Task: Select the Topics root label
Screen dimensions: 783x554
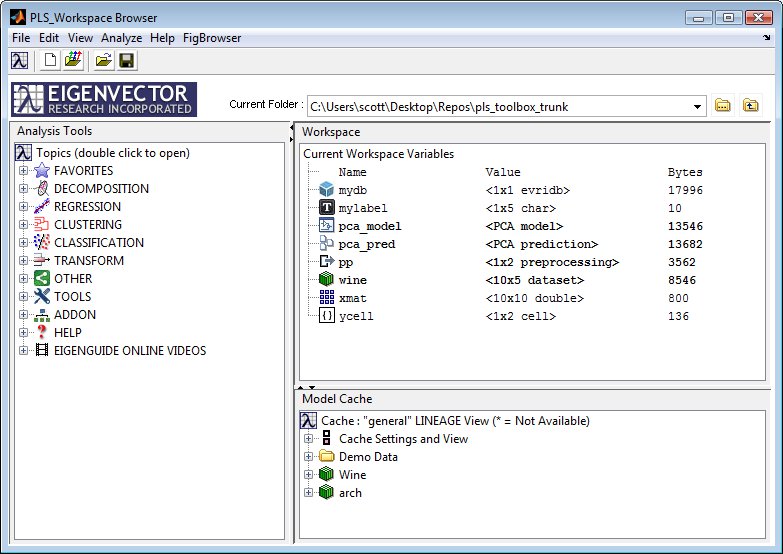Action: (x=113, y=153)
